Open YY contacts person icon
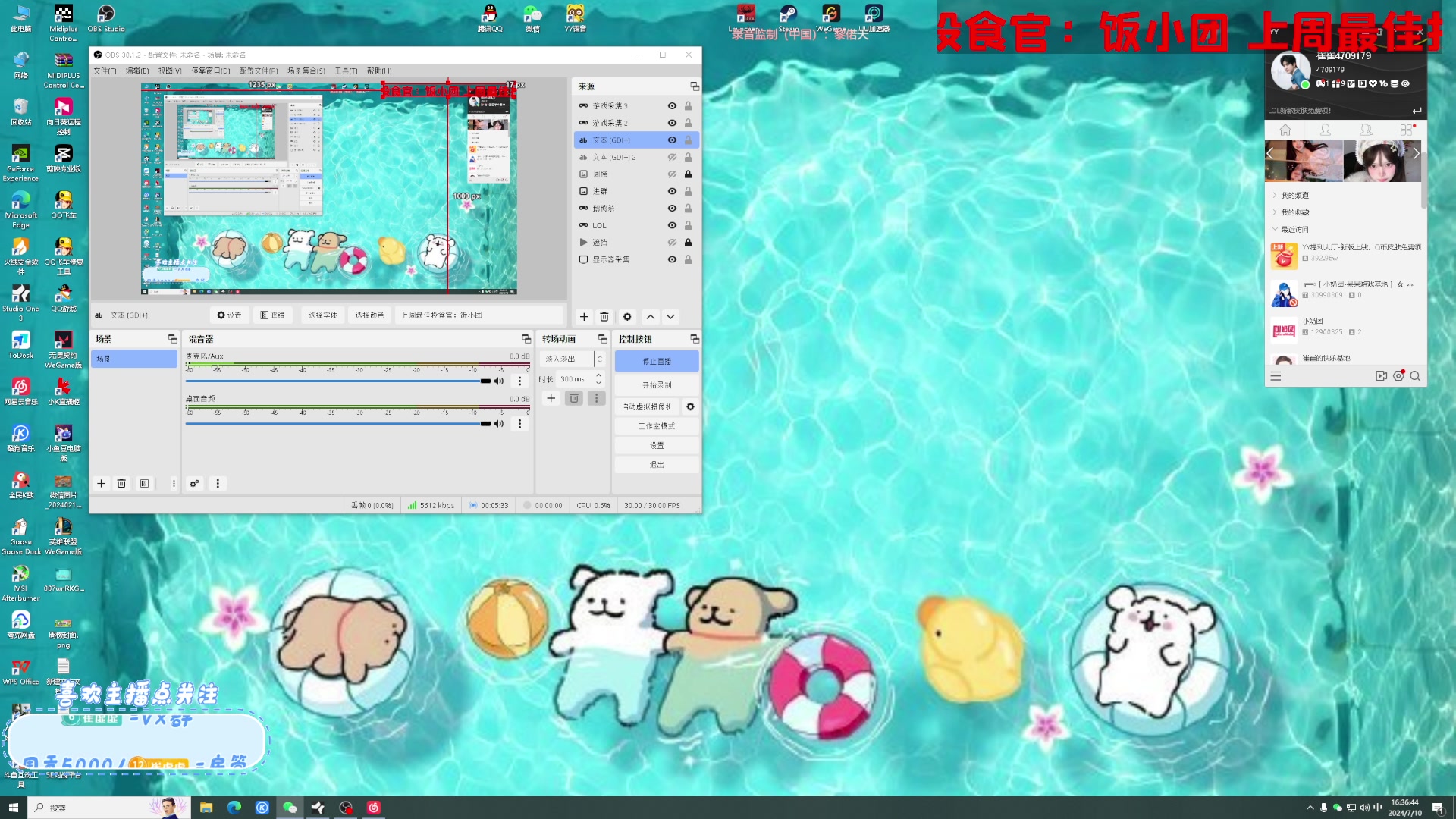This screenshot has width=1456, height=819. pos(1326,130)
